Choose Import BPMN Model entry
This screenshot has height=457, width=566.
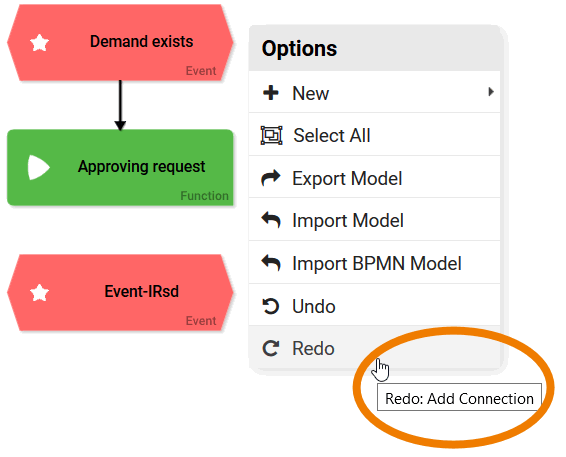(374, 262)
